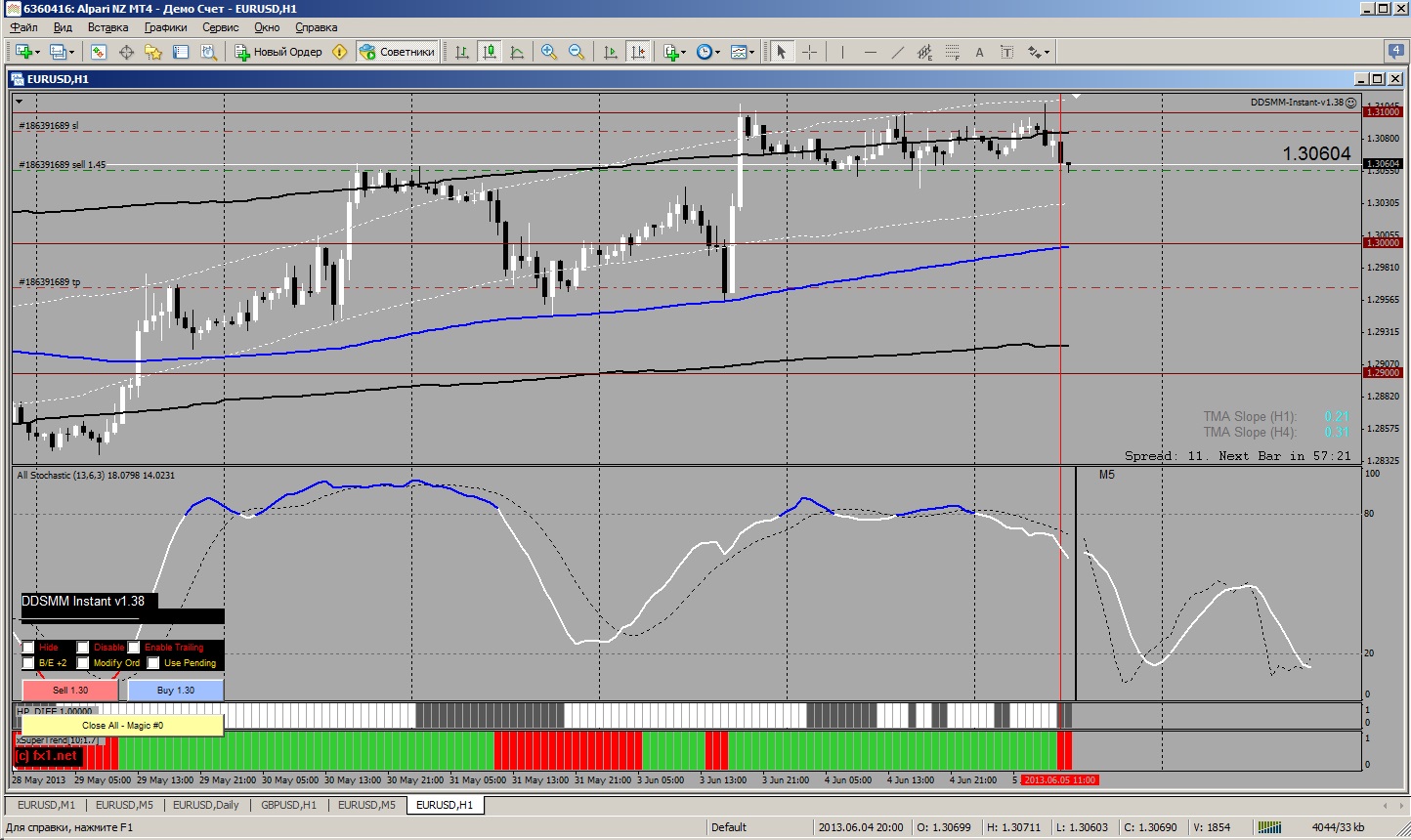Open the Справка menu
This screenshot has width=1411, height=840.
click(x=316, y=27)
